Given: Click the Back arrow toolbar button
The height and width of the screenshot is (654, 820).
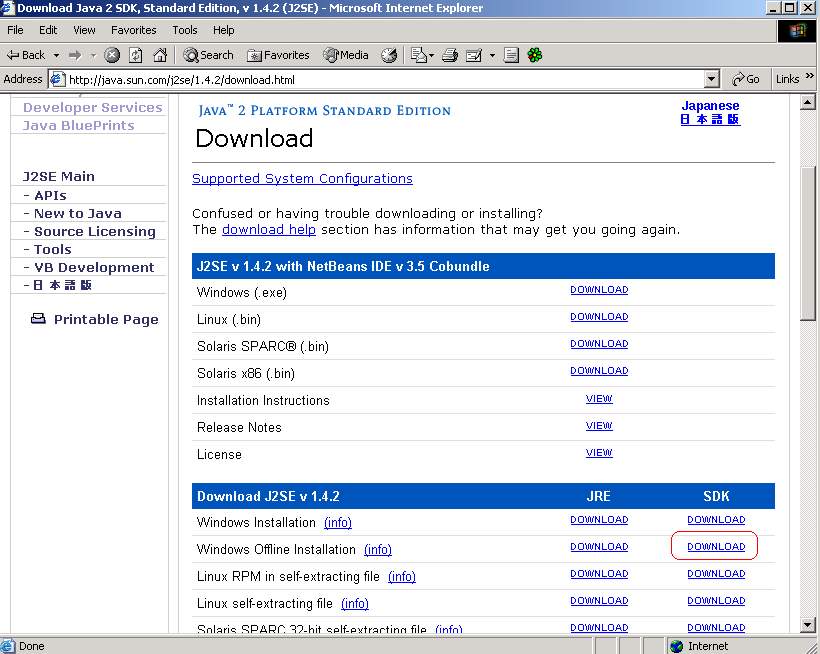Looking at the screenshot, I should (x=26, y=55).
